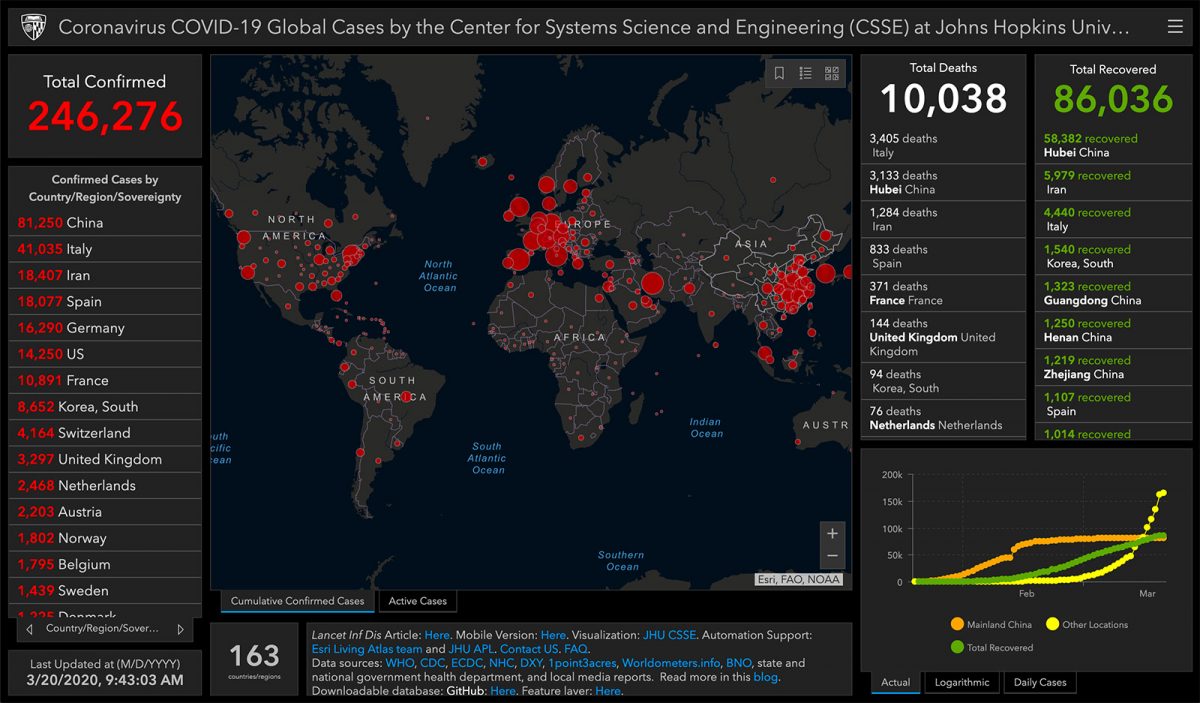
Task: Click the '58,382 recovered Hubei China' entry
Action: pyautogui.click(x=1113, y=145)
